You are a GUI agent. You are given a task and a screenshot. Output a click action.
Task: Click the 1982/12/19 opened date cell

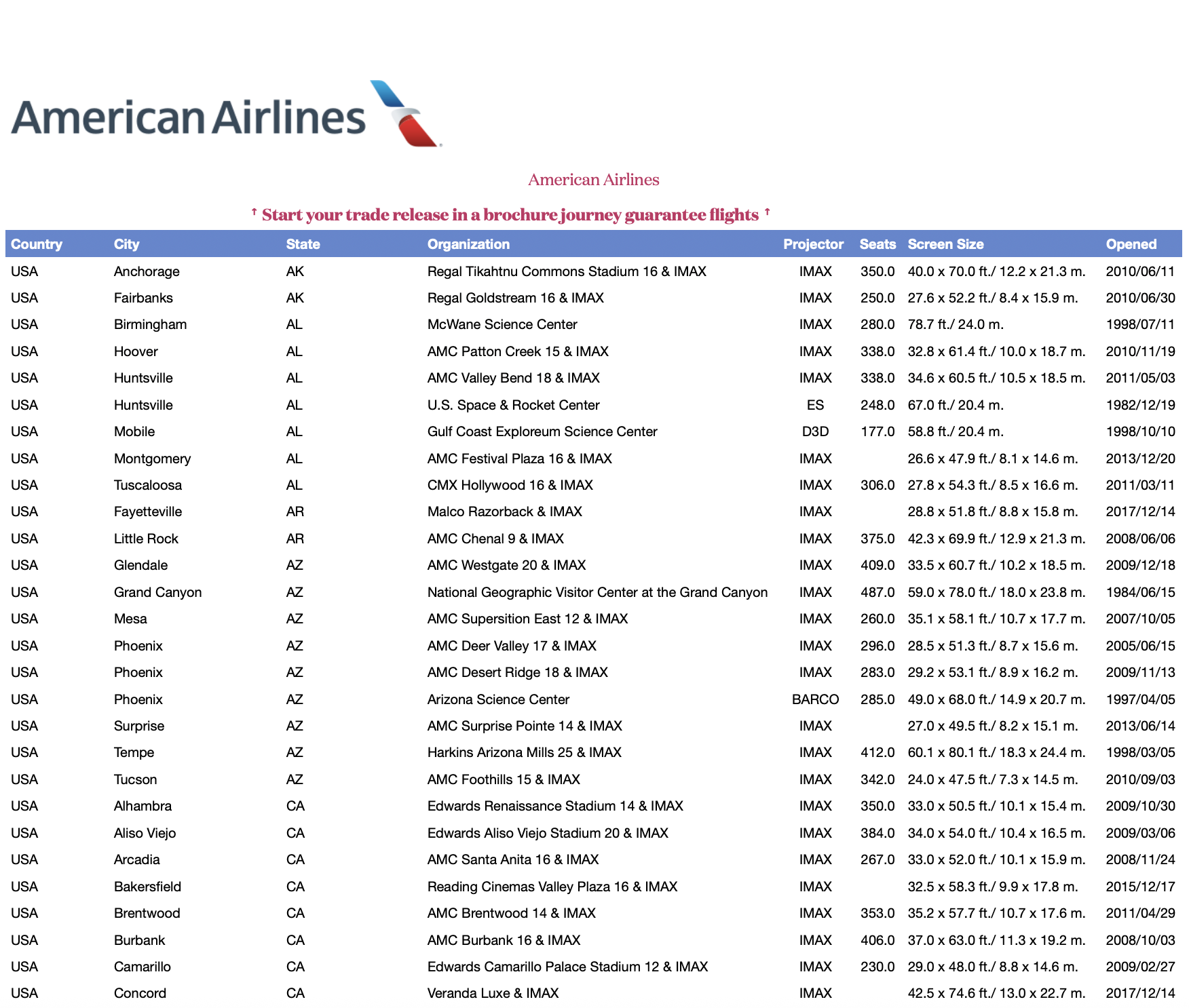[x=1140, y=405]
